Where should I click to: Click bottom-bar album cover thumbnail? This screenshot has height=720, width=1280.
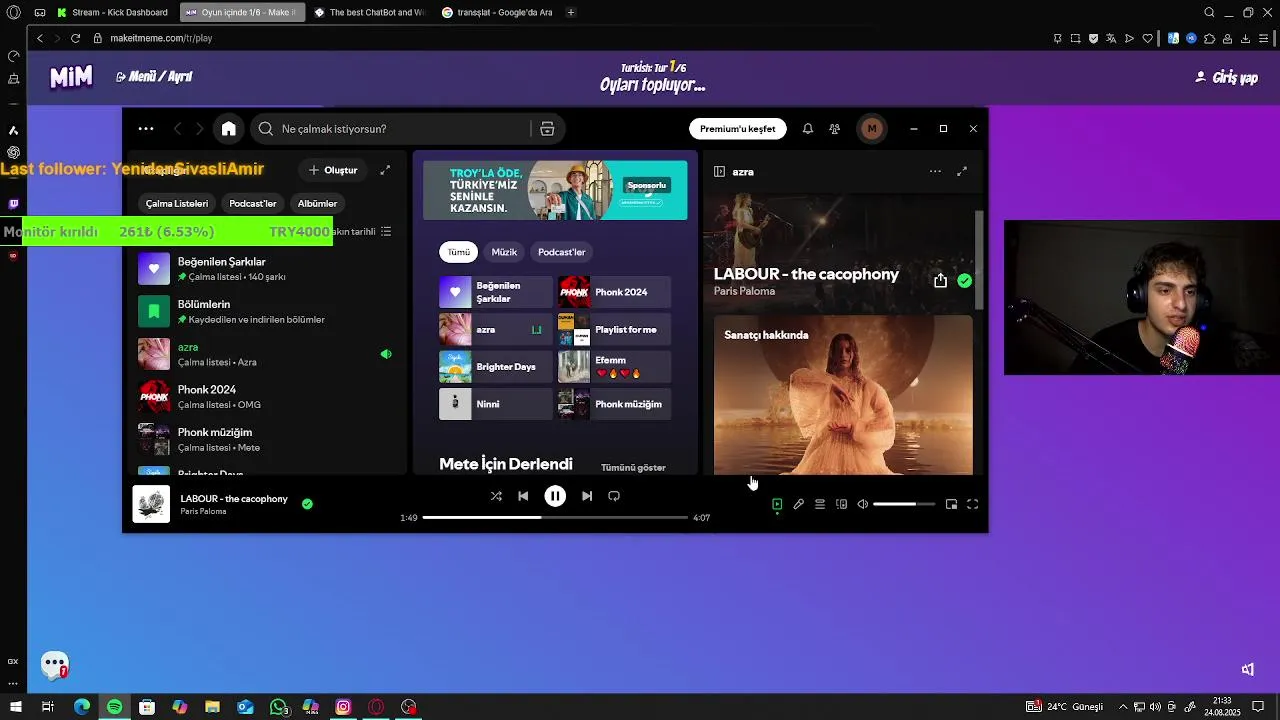[152, 504]
